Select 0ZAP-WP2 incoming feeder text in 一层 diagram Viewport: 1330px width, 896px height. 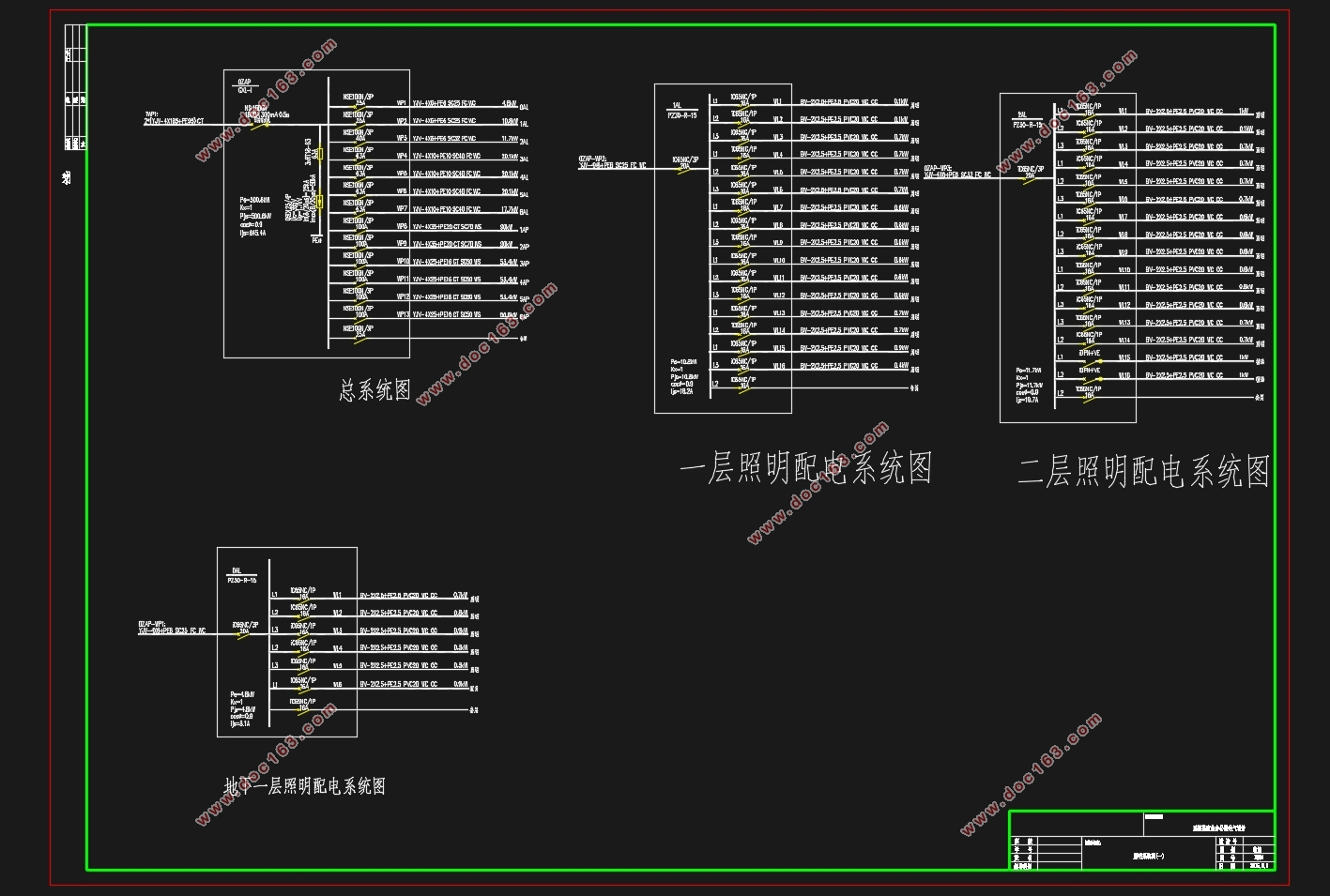coord(612,162)
